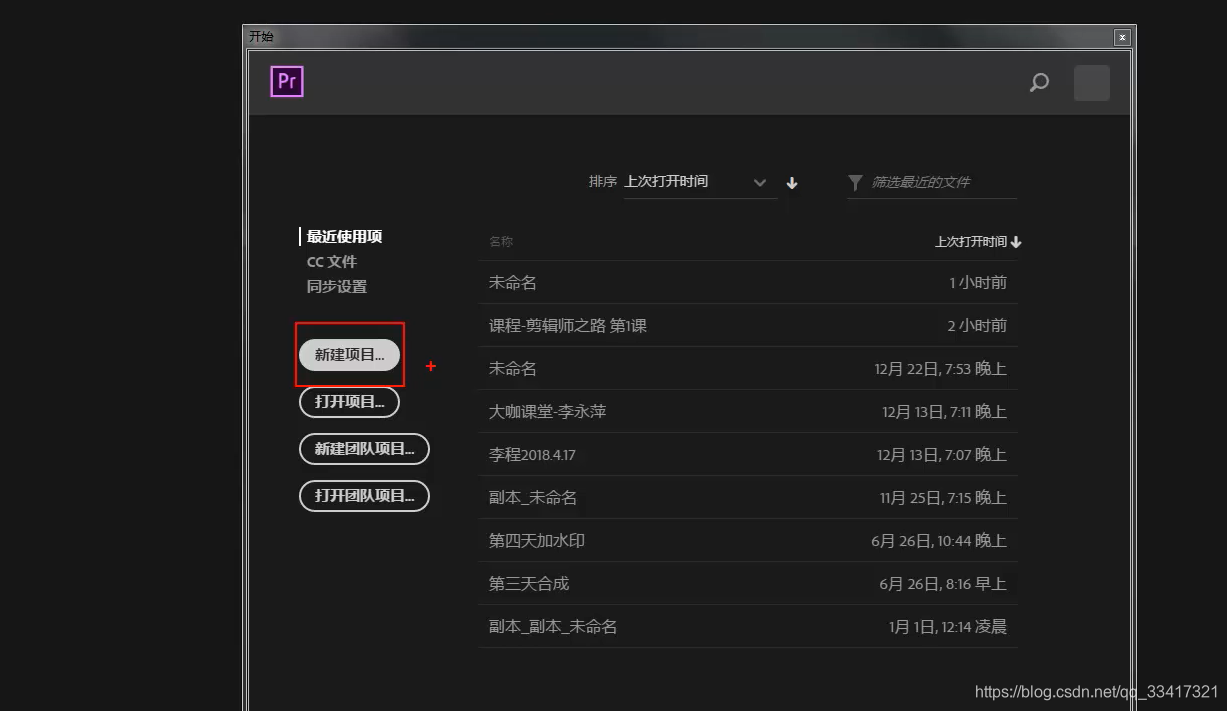Open 同步设置 section

(x=336, y=287)
